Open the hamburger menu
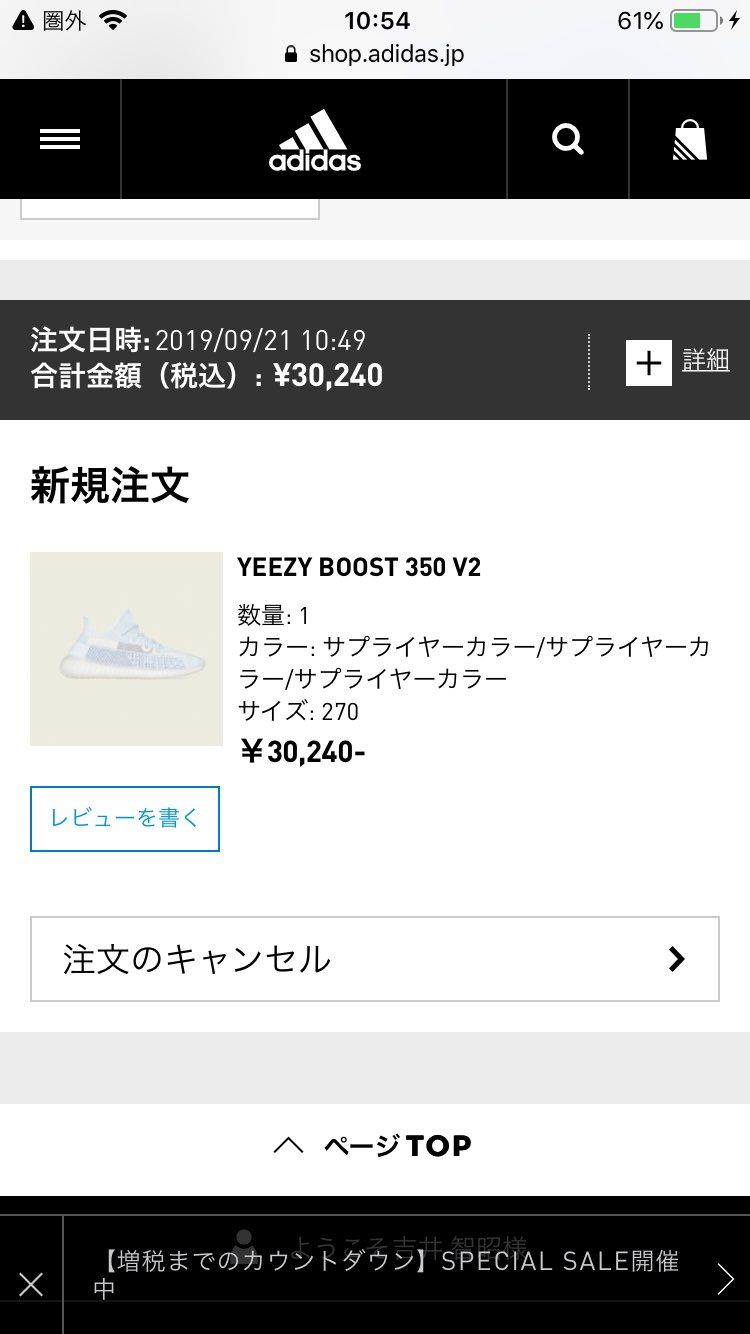The height and width of the screenshot is (1334, 750). [60, 140]
